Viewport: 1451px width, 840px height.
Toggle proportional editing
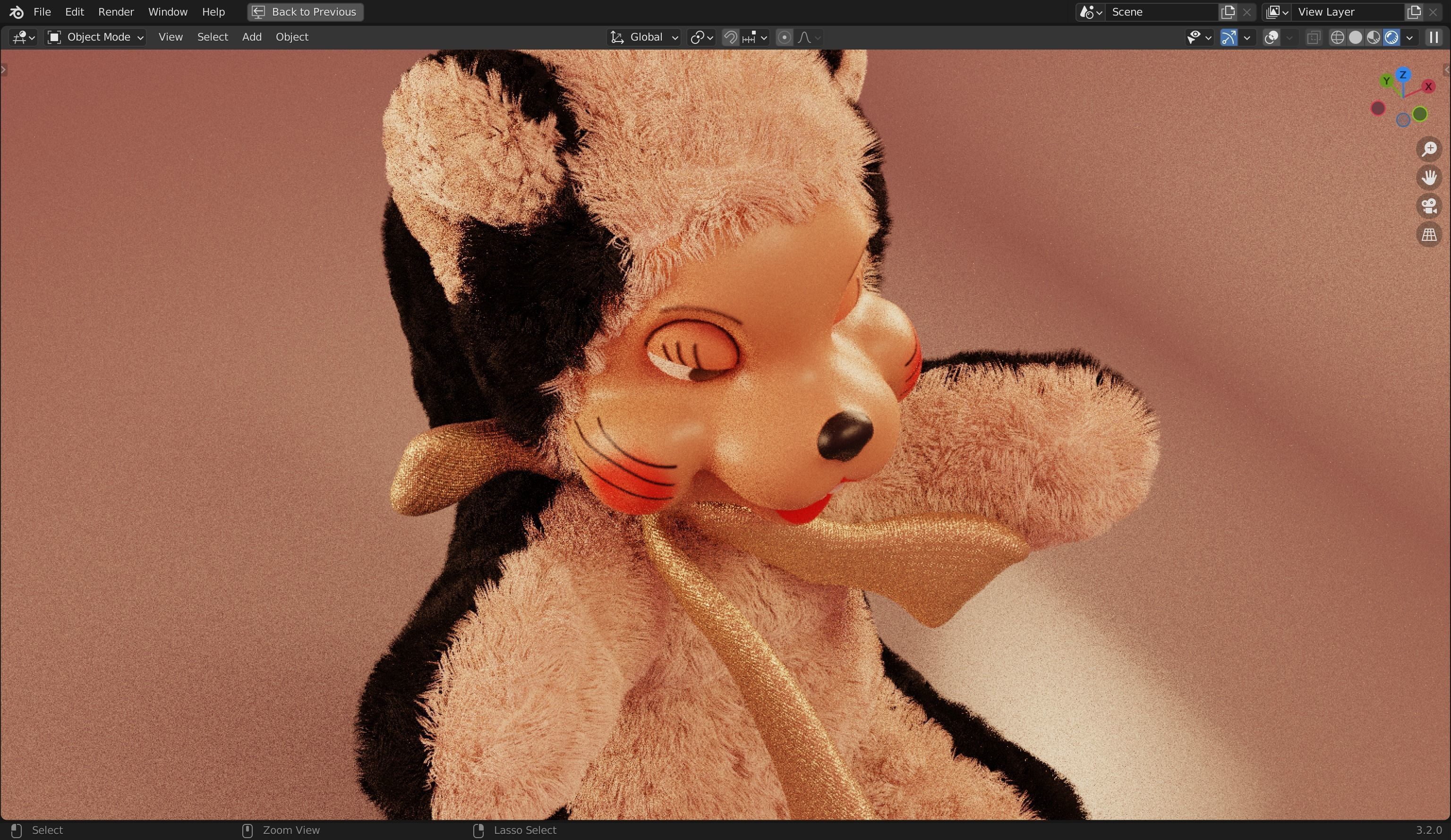[x=784, y=37]
